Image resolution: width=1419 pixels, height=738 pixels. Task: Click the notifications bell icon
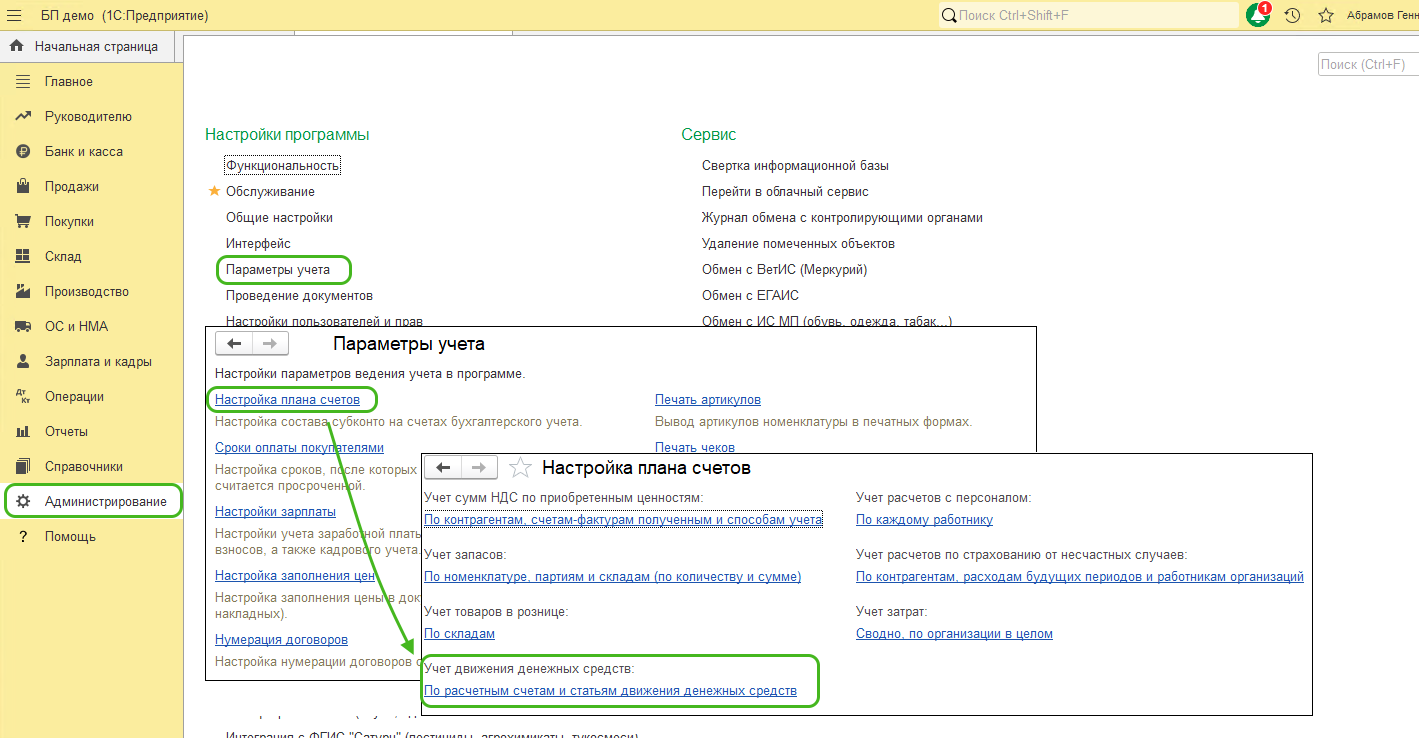1257,16
